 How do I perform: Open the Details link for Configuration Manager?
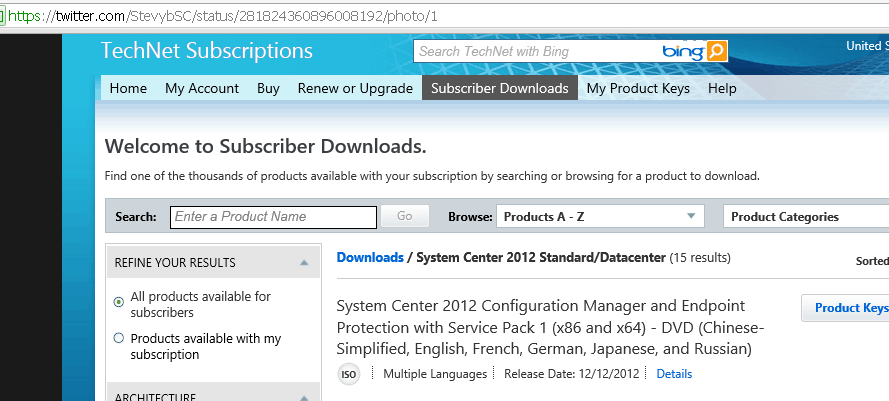tap(674, 374)
